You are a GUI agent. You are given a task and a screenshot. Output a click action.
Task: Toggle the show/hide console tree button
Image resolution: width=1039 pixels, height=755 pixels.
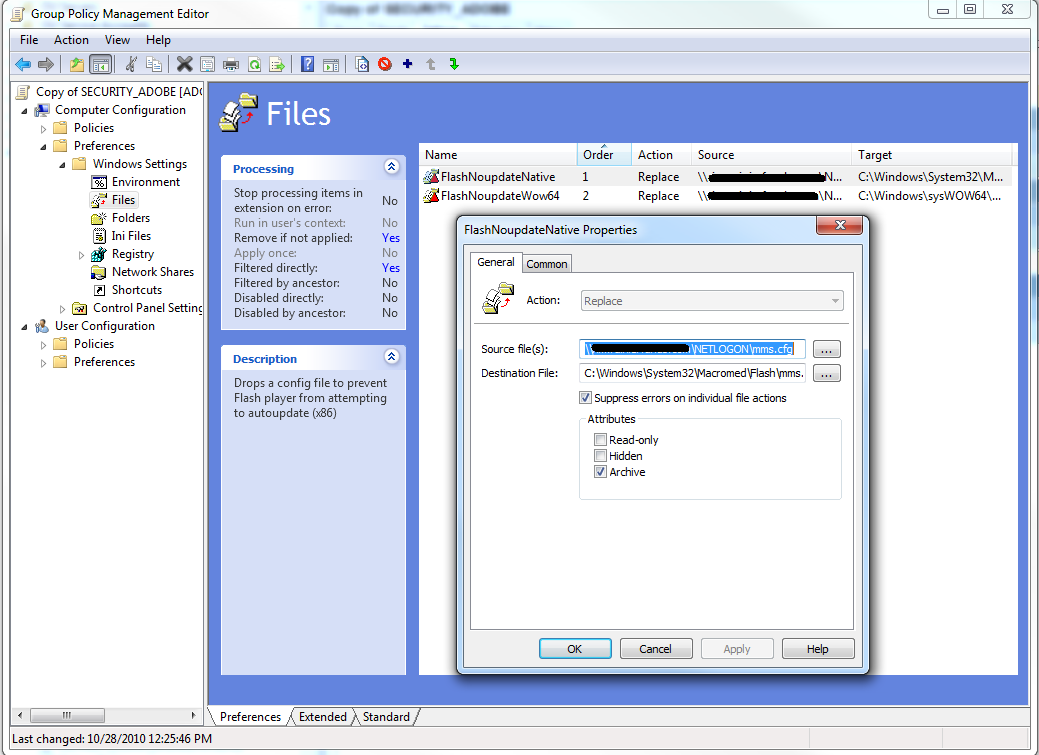pos(100,64)
